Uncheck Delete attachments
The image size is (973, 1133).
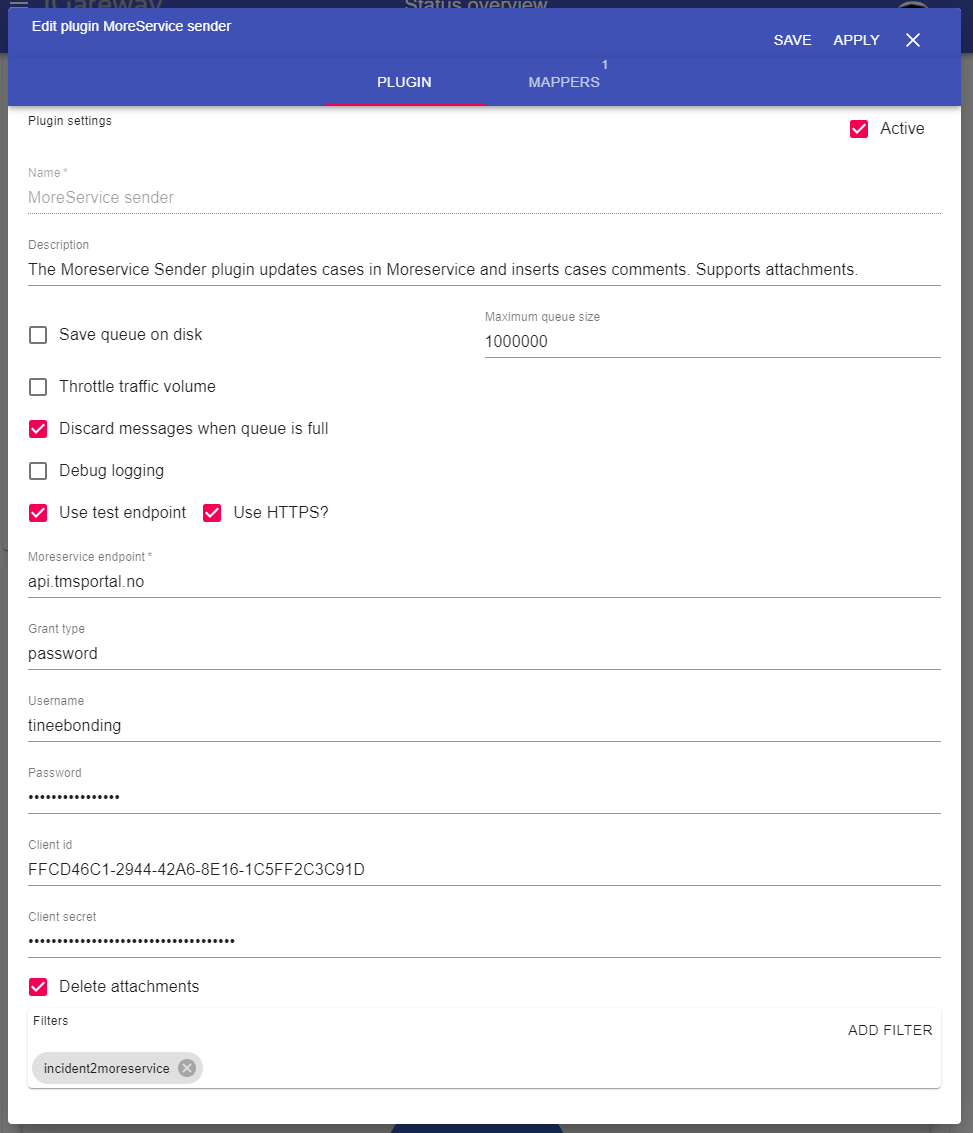pos(38,987)
